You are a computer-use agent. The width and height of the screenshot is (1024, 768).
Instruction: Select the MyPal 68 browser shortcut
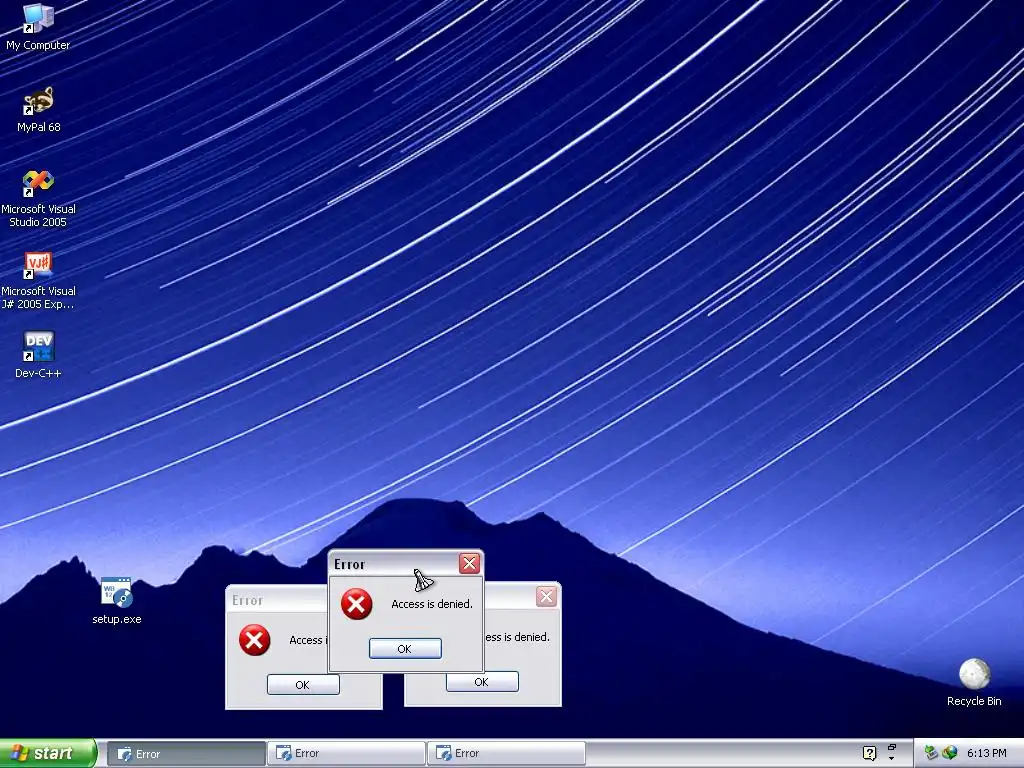pos(38,110)
